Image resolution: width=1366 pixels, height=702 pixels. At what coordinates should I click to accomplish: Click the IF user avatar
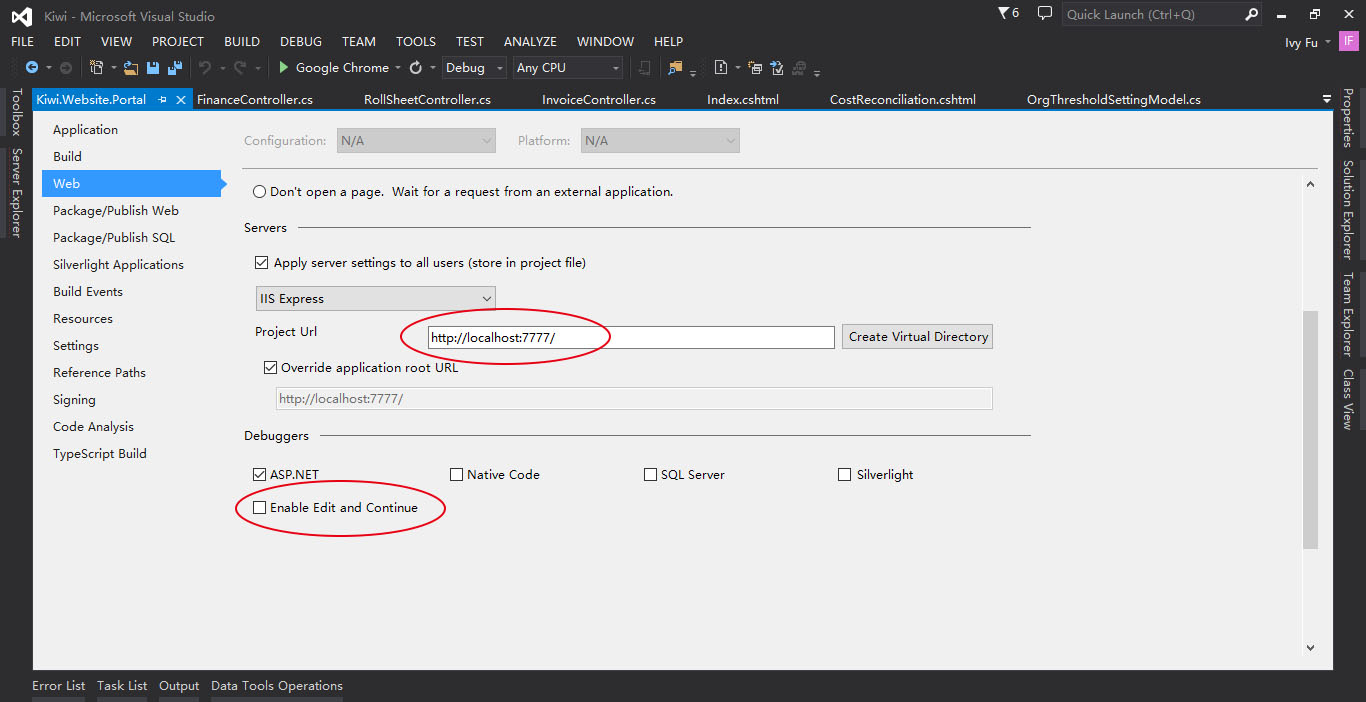click(1348, 41)
